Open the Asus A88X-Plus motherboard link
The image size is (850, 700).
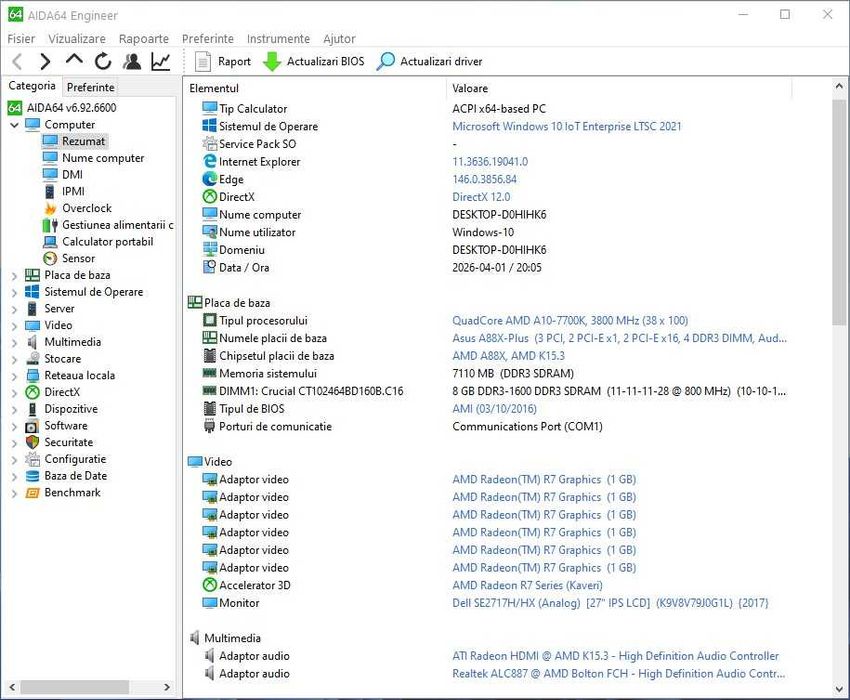[x=619, y=338]
